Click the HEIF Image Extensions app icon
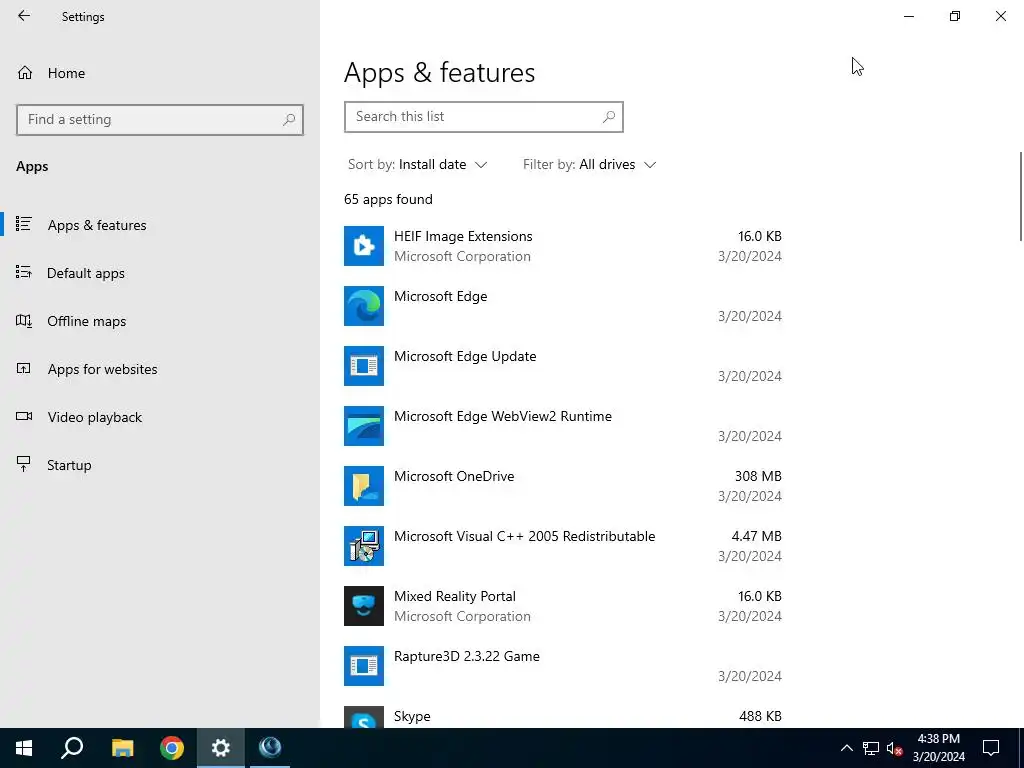Screen dimensions: 1024x768 [x=364, y=246]
